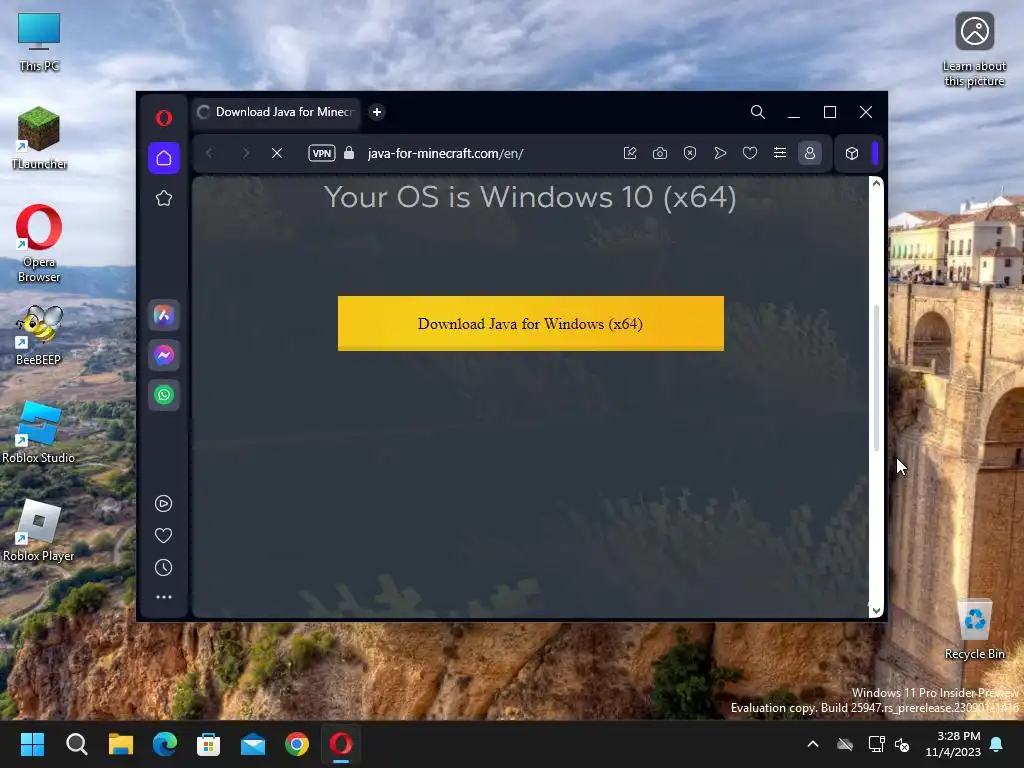Launch Google Chrome from taskbar
The height and width of the screenshot is (768, 1024).
[x=296, y=744]
